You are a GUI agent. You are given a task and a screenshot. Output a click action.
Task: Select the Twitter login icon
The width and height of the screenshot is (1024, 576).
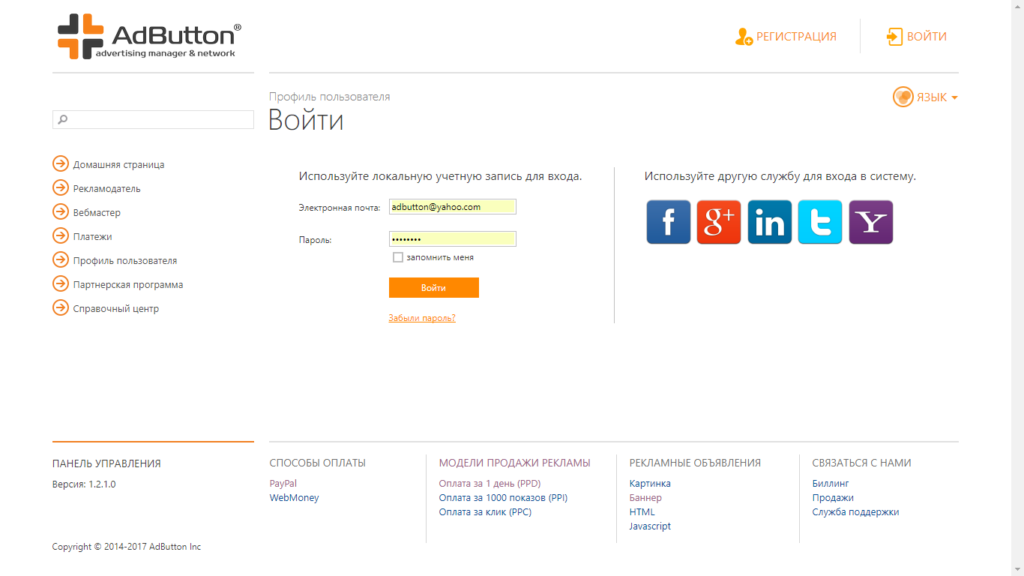820,222
